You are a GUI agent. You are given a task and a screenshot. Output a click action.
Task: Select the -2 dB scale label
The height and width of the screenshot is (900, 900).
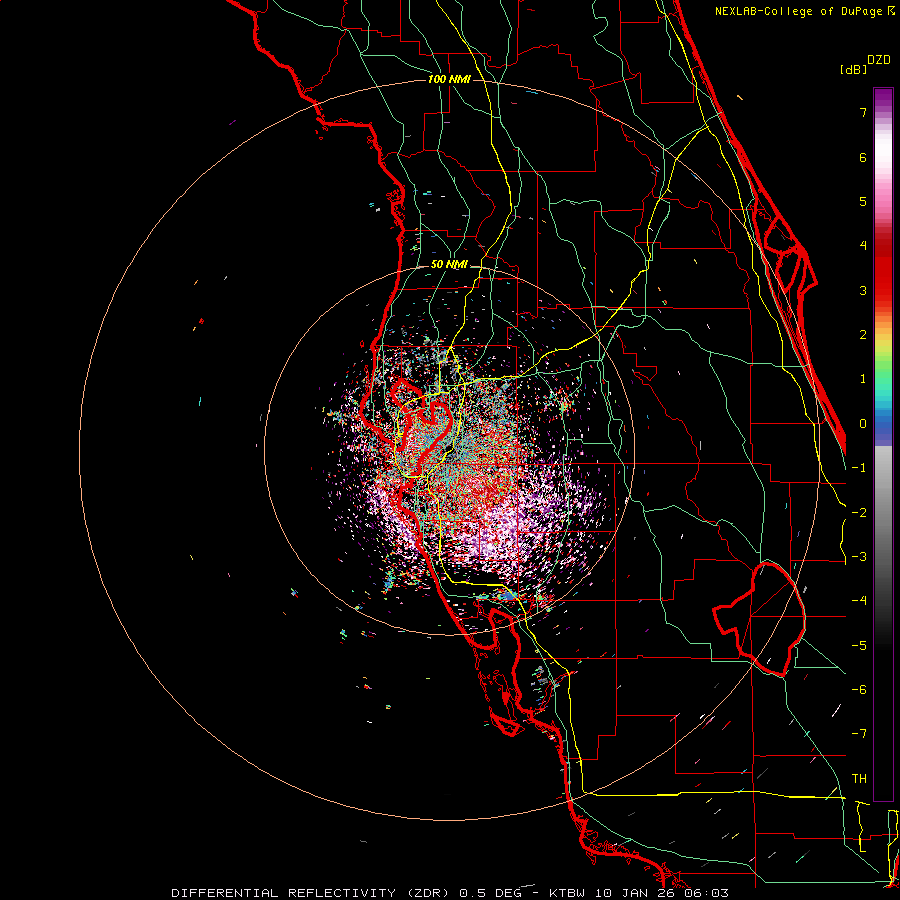859,513
